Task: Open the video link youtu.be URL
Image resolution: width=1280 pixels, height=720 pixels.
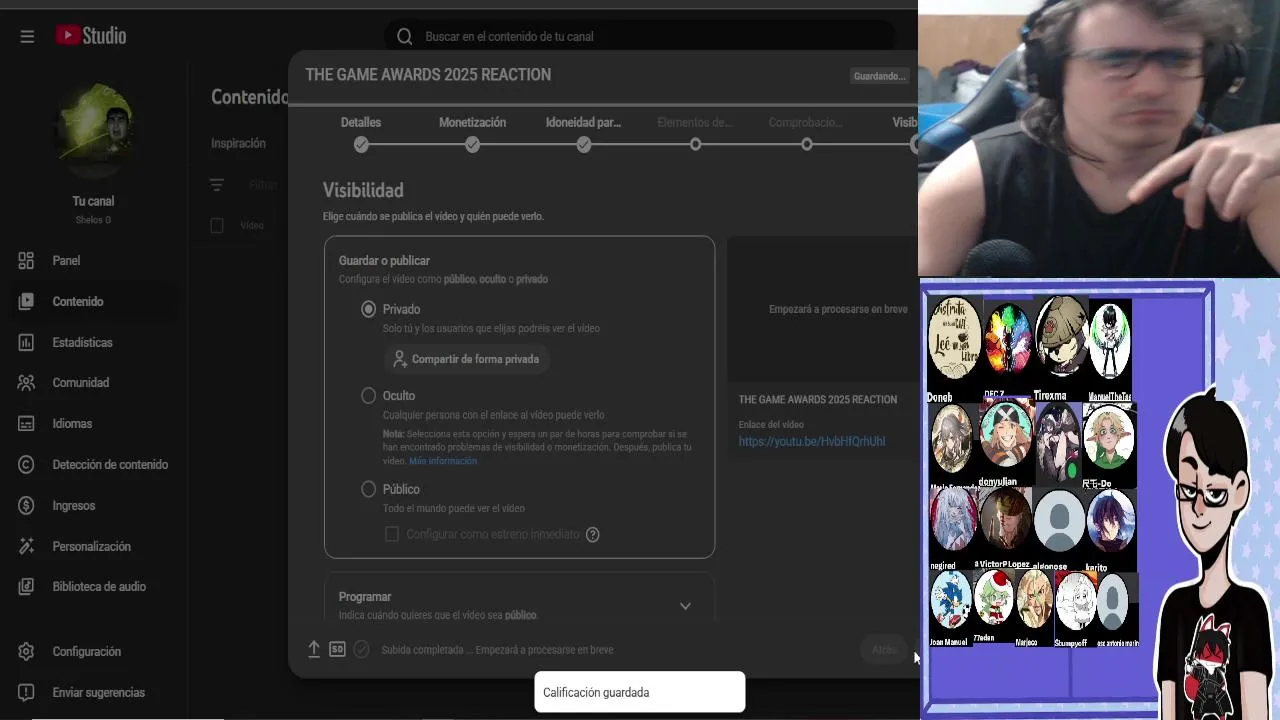Action: [812, 441]
